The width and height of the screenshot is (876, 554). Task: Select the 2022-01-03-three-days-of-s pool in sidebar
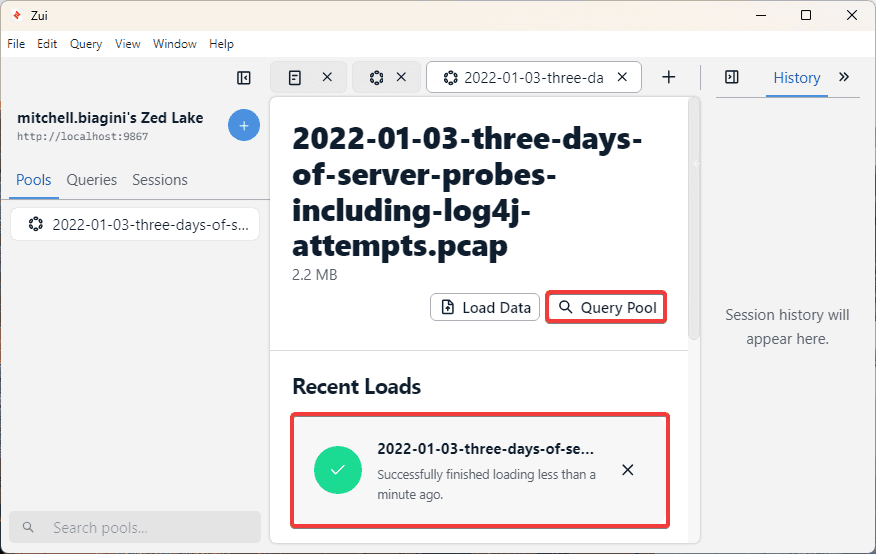(x=135, y=225)
